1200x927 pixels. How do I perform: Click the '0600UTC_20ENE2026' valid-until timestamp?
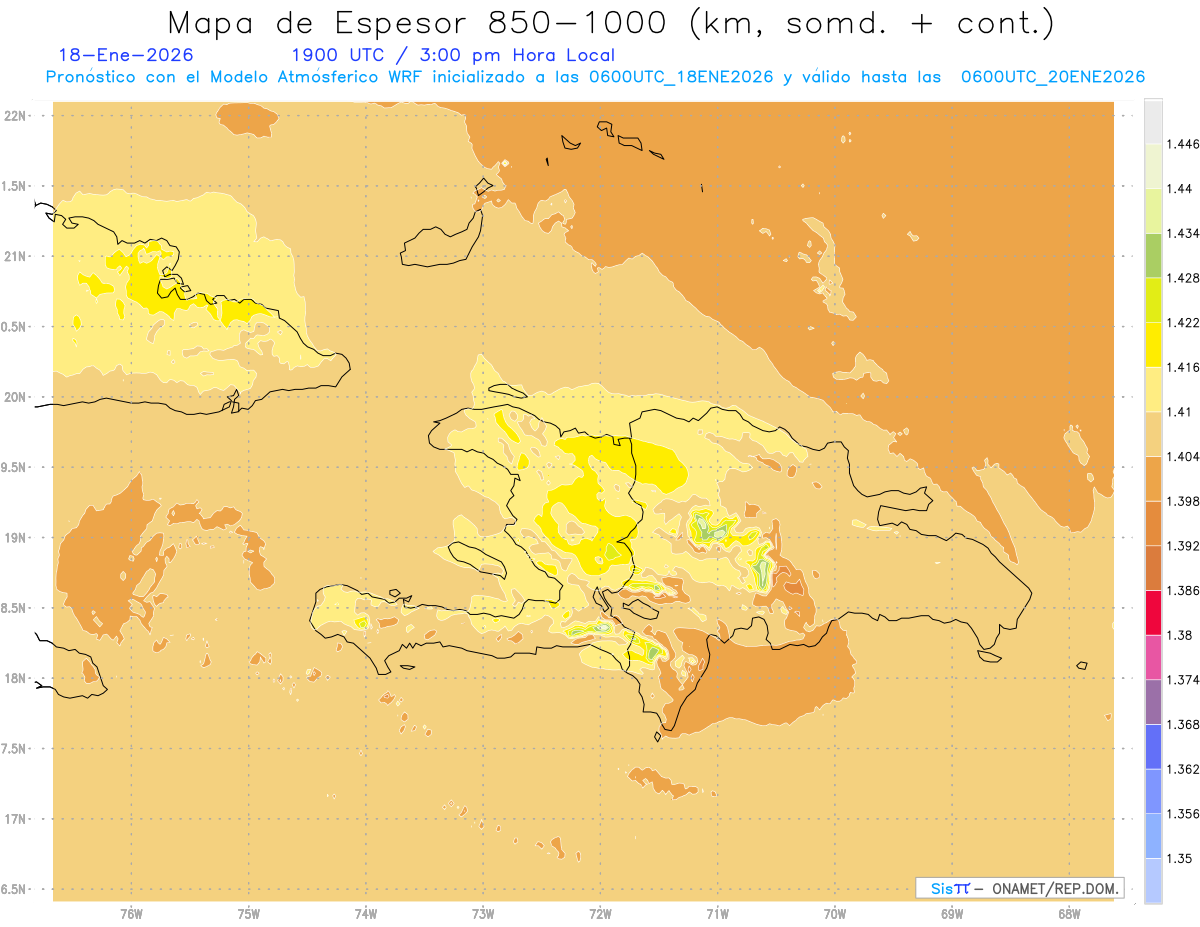tap(1053, 77)
